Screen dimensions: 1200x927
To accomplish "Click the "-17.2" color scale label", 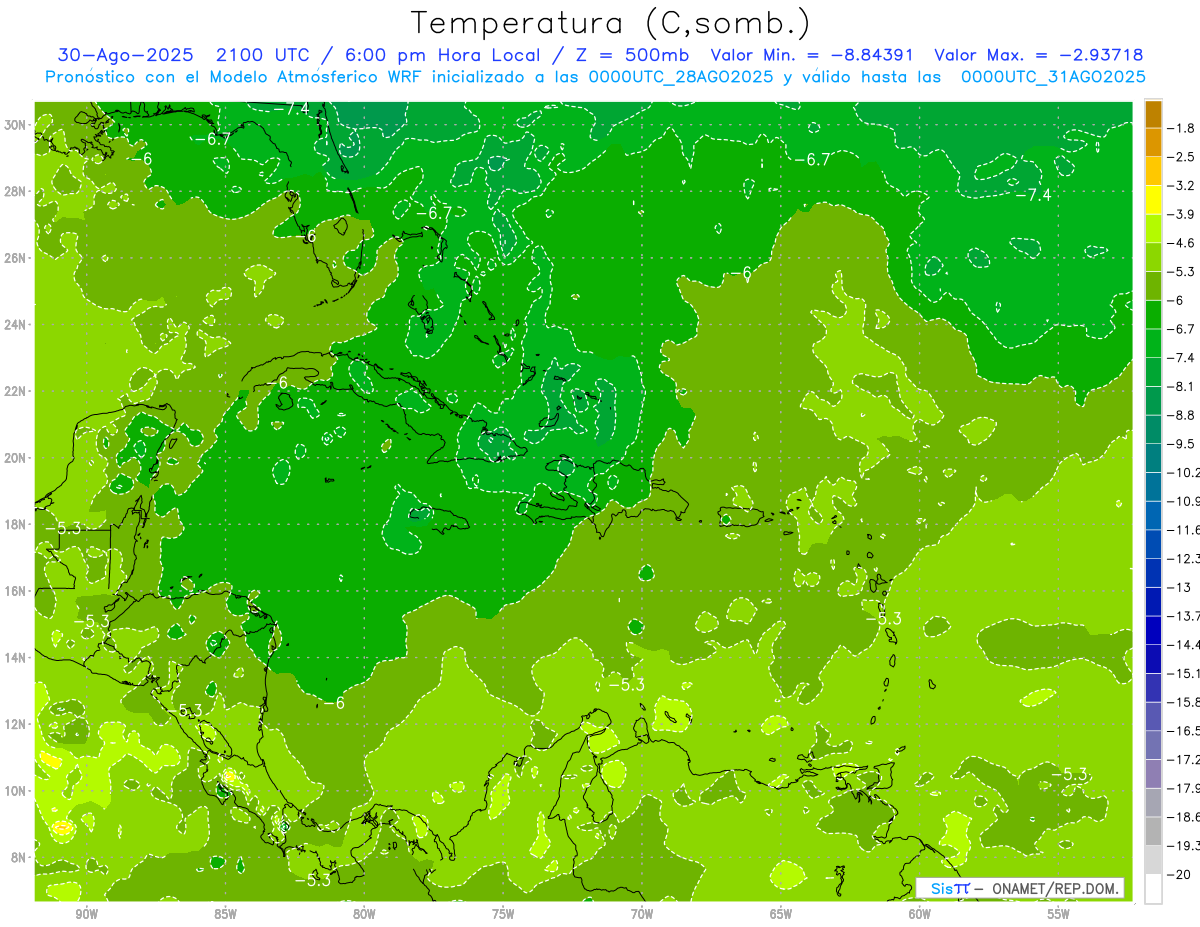I will 1184,760.
